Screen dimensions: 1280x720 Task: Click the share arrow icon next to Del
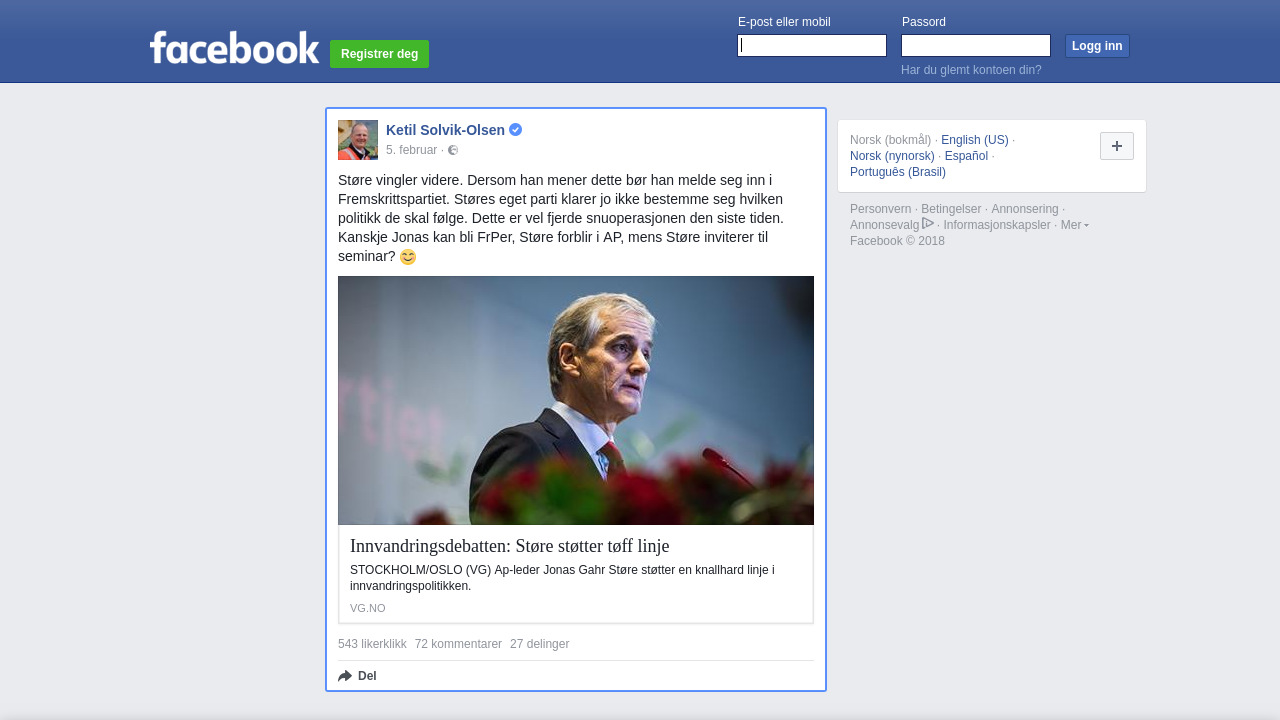tap(345, 676)
